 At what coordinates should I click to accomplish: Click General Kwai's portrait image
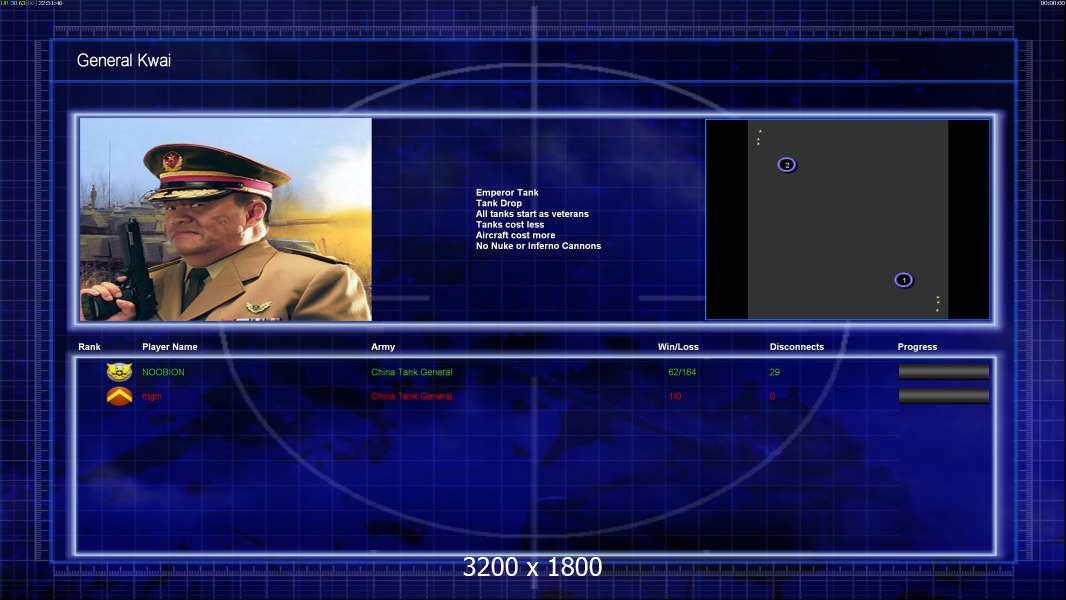point(226,219)
